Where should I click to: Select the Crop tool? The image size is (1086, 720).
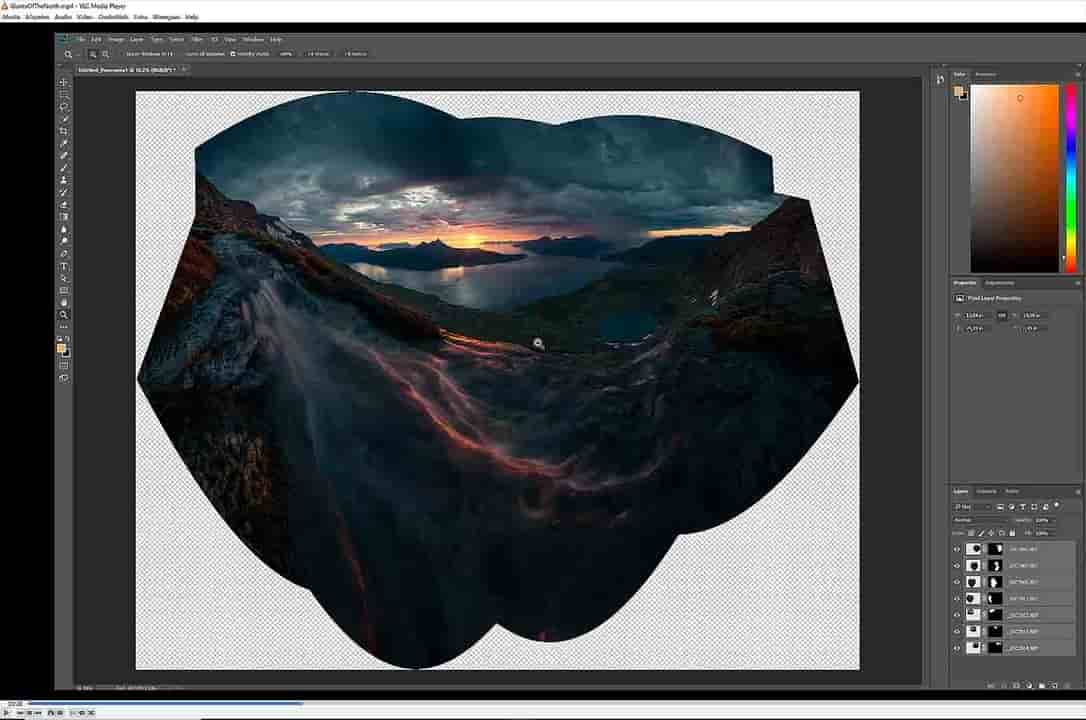(64, 131)
